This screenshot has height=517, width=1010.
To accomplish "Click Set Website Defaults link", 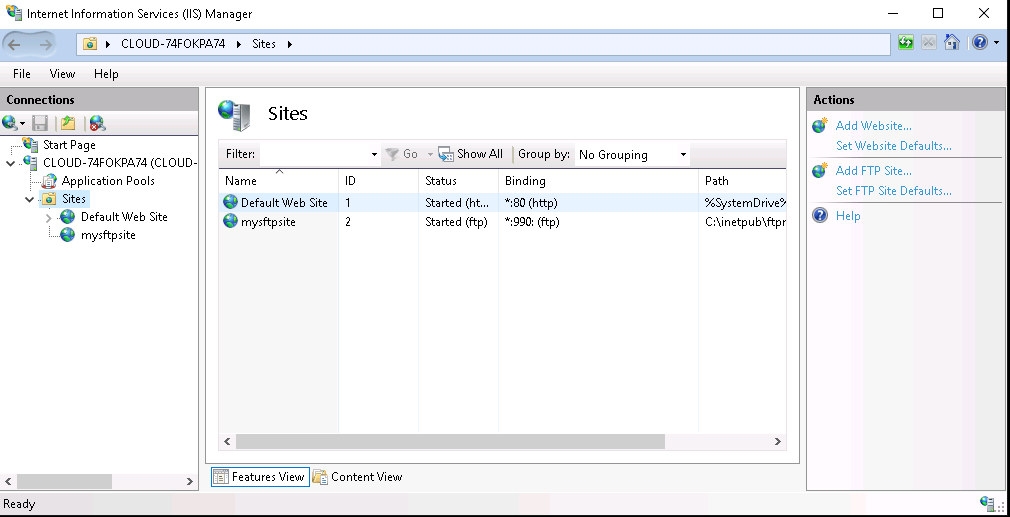I will 893,146.
